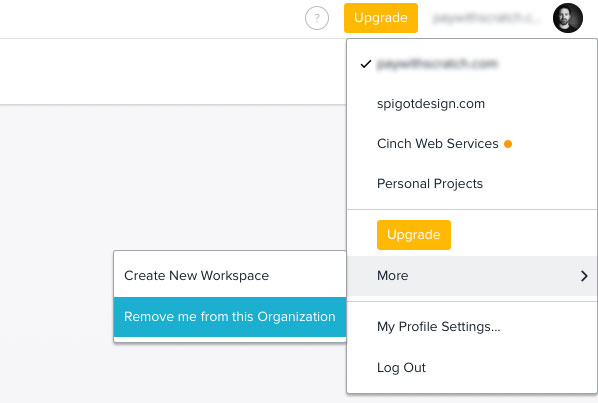
Task: Open My Profile Settings...
Action: pyautogui.click(x=472, y=327)
